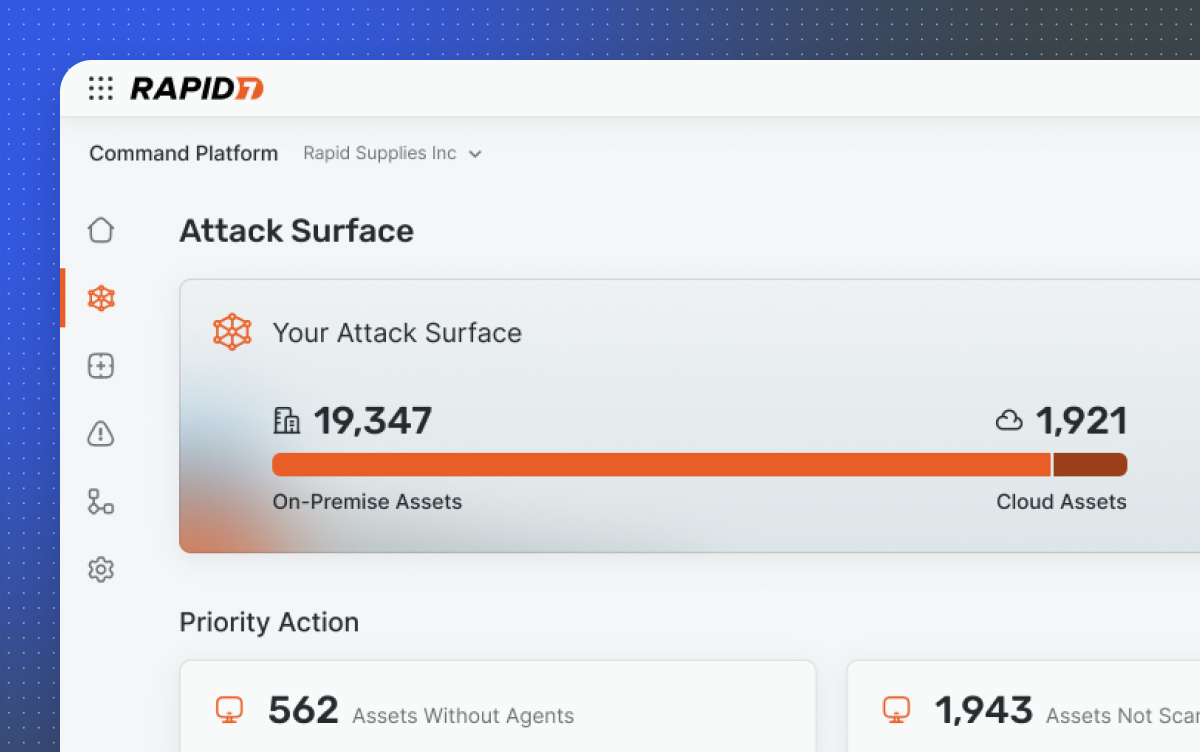Go to Home in sidebar

tap(101, 230)
